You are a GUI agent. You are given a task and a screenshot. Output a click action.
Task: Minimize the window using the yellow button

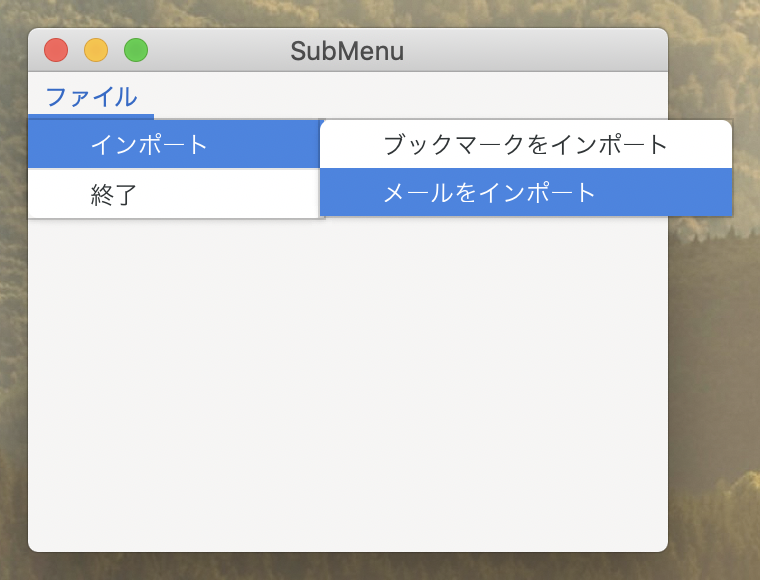click(96, 50)
